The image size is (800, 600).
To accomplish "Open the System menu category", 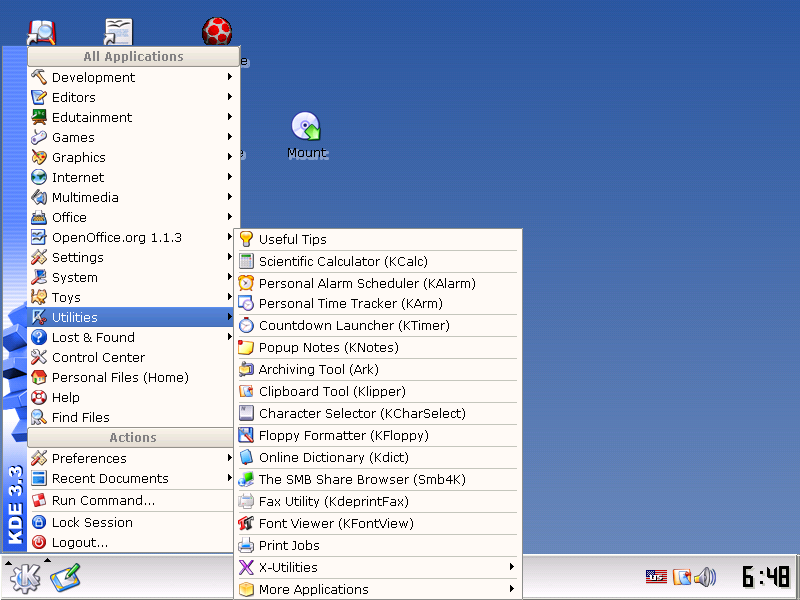I will pyautogui.click(x=131, y=277).
